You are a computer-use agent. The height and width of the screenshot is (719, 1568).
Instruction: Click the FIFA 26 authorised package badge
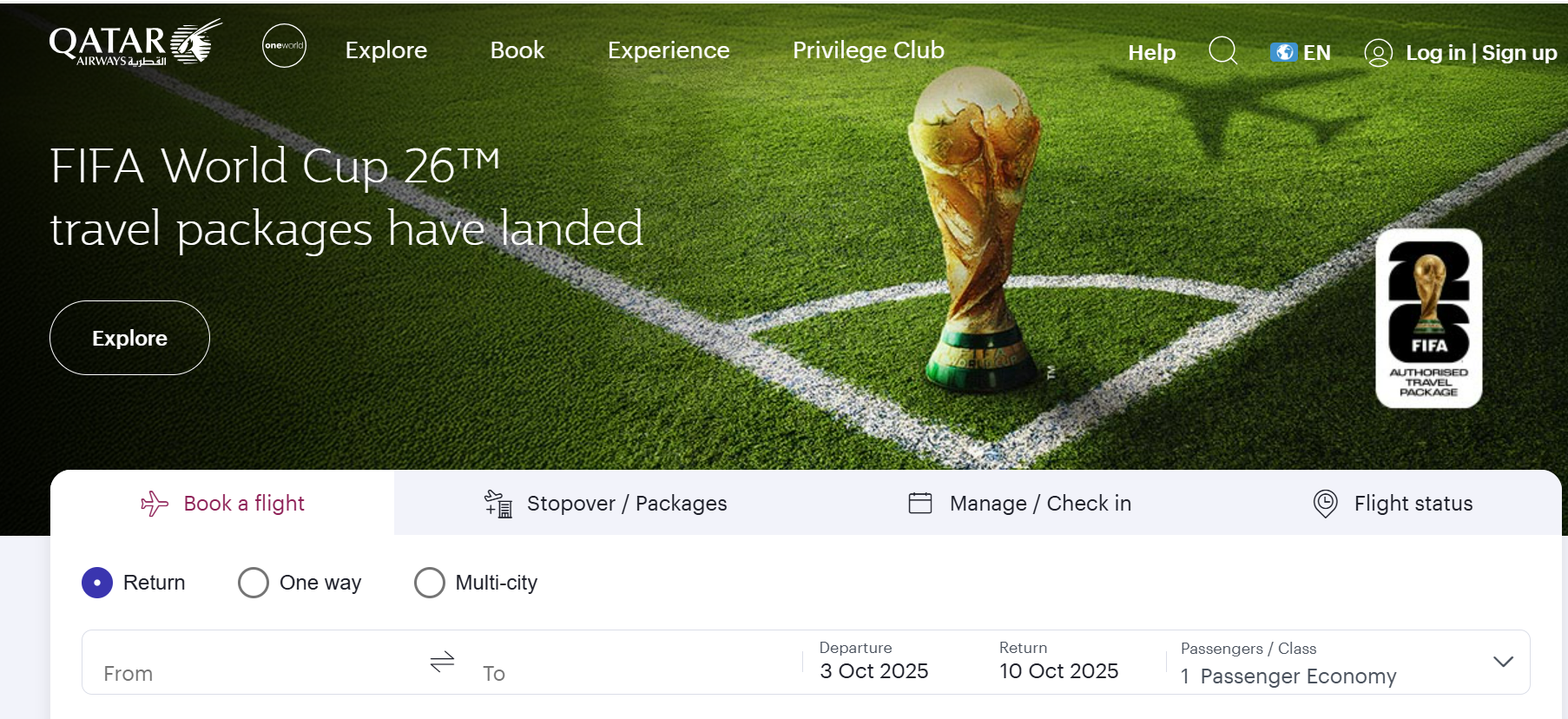click(x=1428, y=318)
